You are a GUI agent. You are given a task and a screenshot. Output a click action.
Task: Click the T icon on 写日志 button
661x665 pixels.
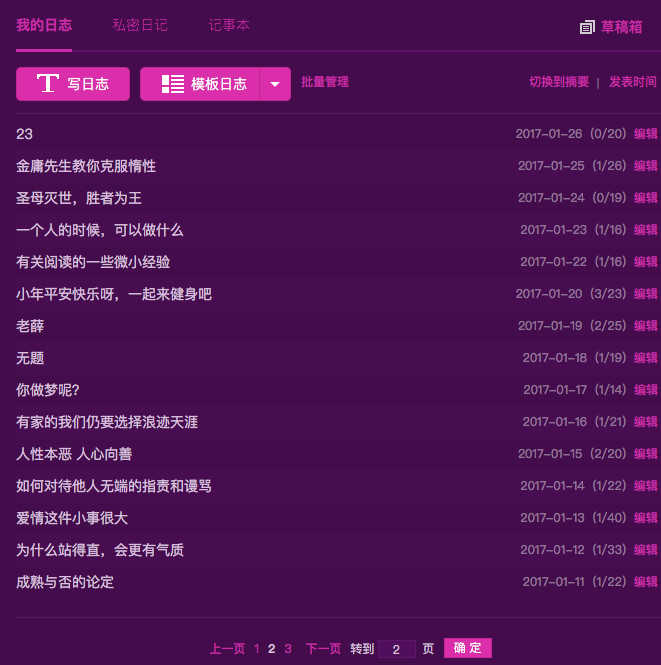pos(47,84)
